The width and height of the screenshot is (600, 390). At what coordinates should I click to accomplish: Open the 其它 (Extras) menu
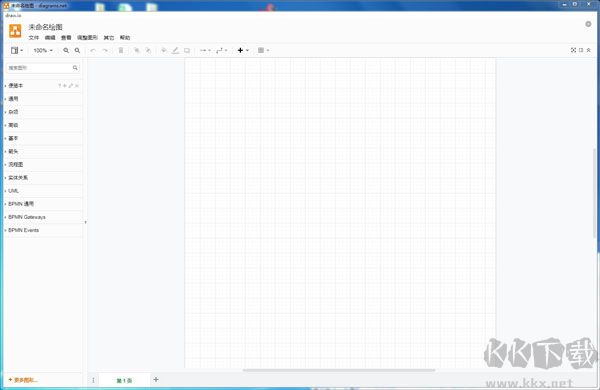tap(109, 38)
